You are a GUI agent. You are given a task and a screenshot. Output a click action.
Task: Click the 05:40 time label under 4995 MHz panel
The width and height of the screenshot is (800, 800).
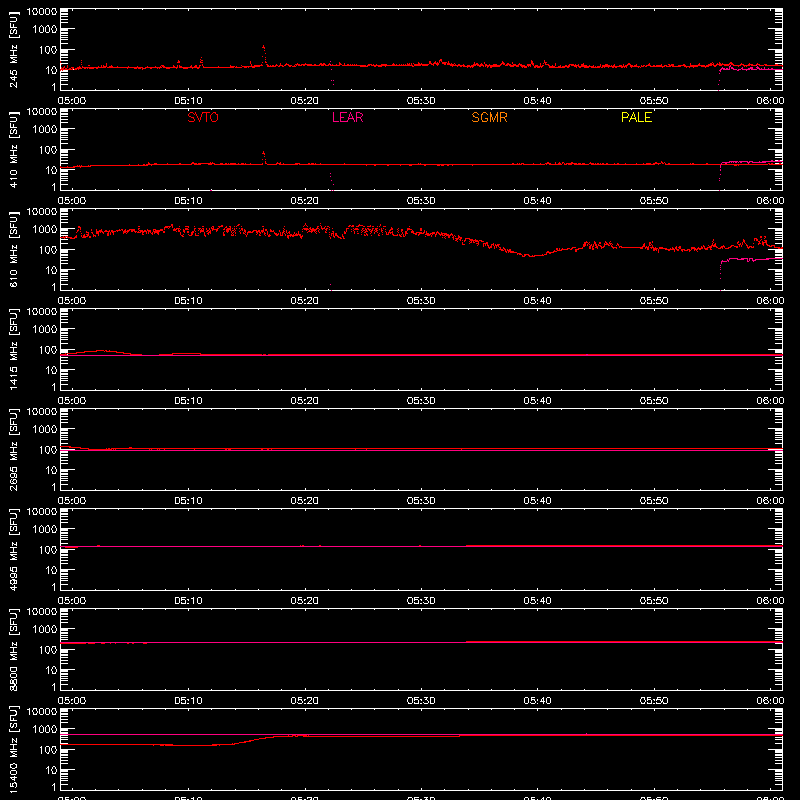click(x=537, y=601)
